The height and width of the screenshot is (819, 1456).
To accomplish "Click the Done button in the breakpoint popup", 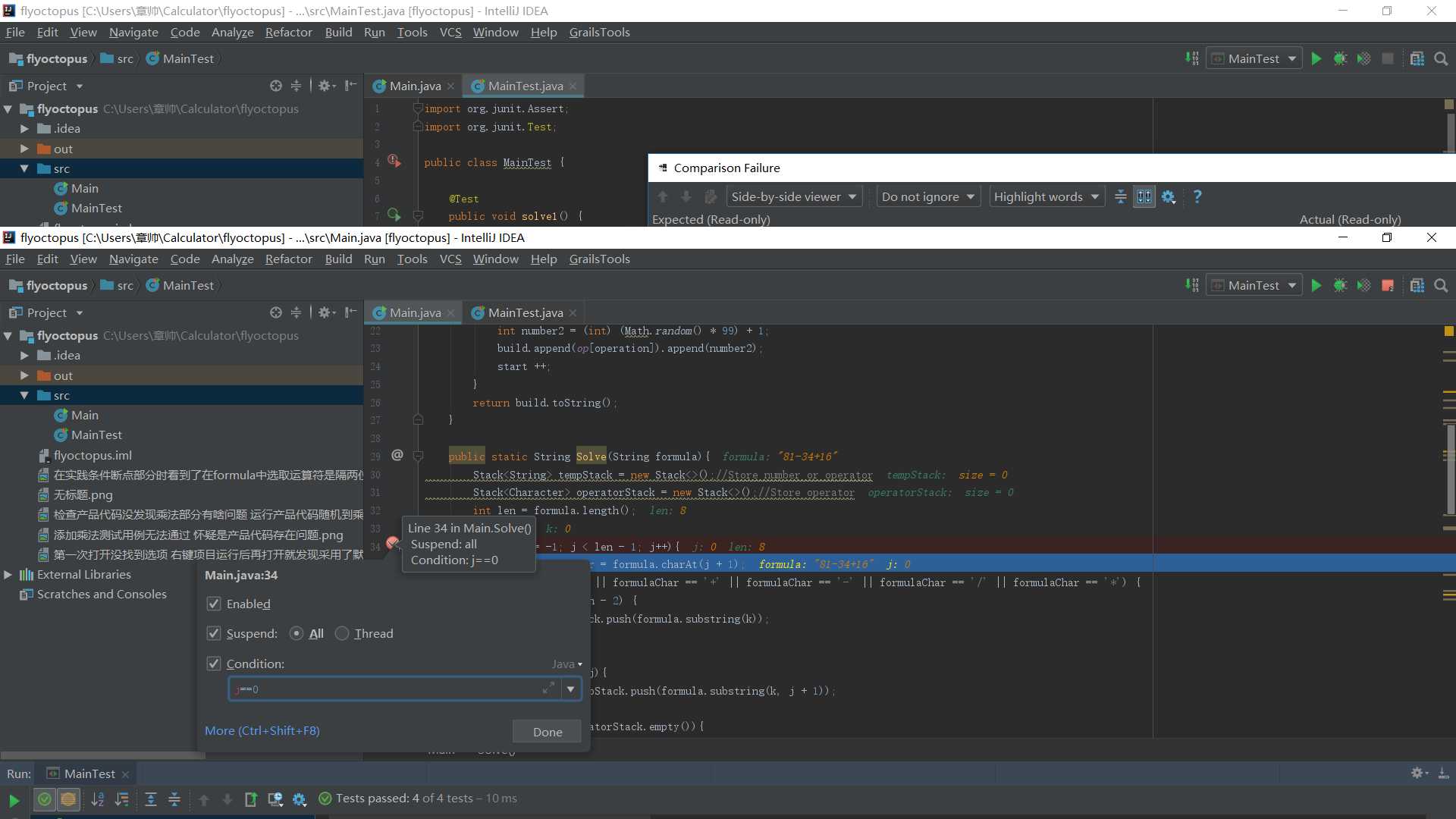I will tap(547, 732).
